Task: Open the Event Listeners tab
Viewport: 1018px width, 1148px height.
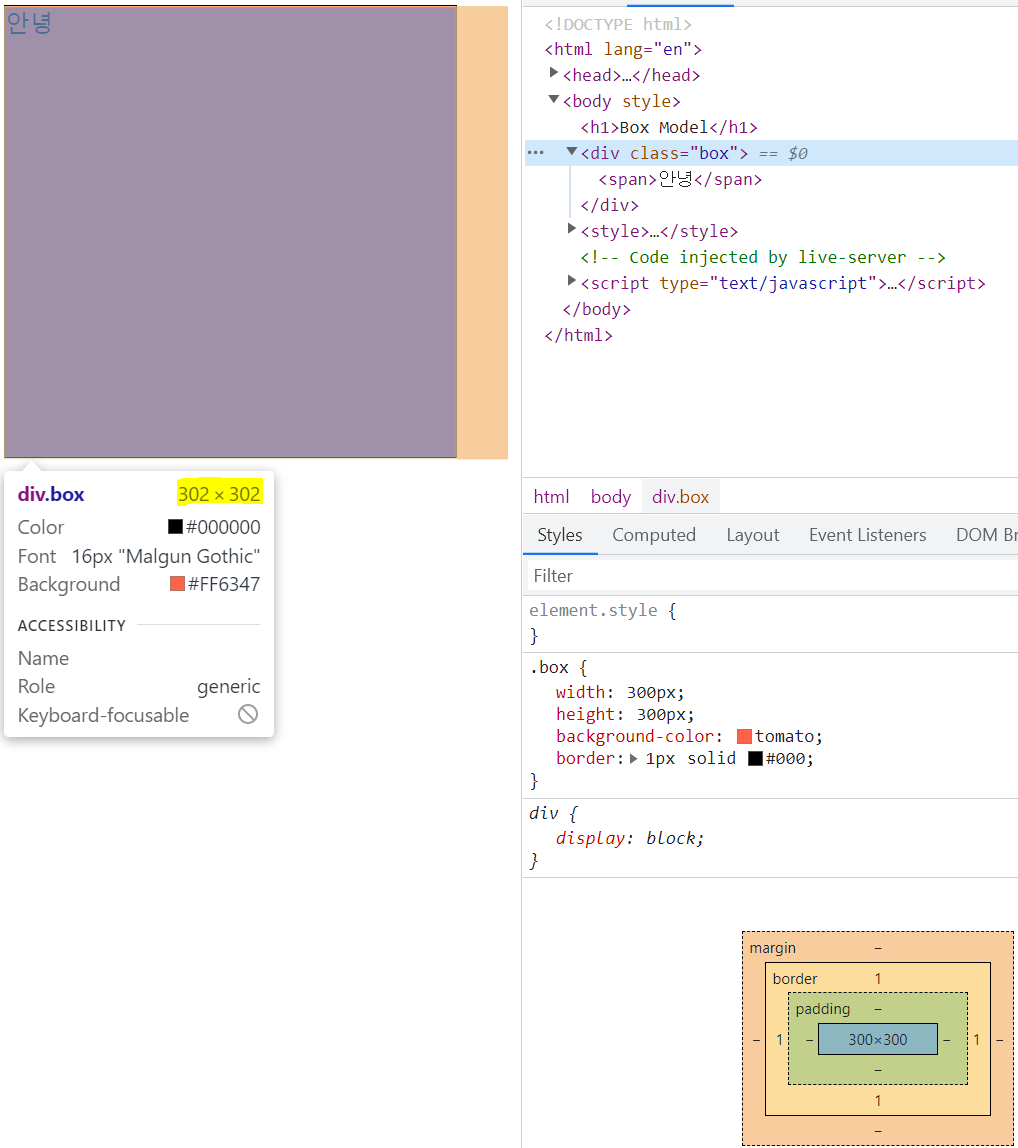Action: [x=868, y=535]
